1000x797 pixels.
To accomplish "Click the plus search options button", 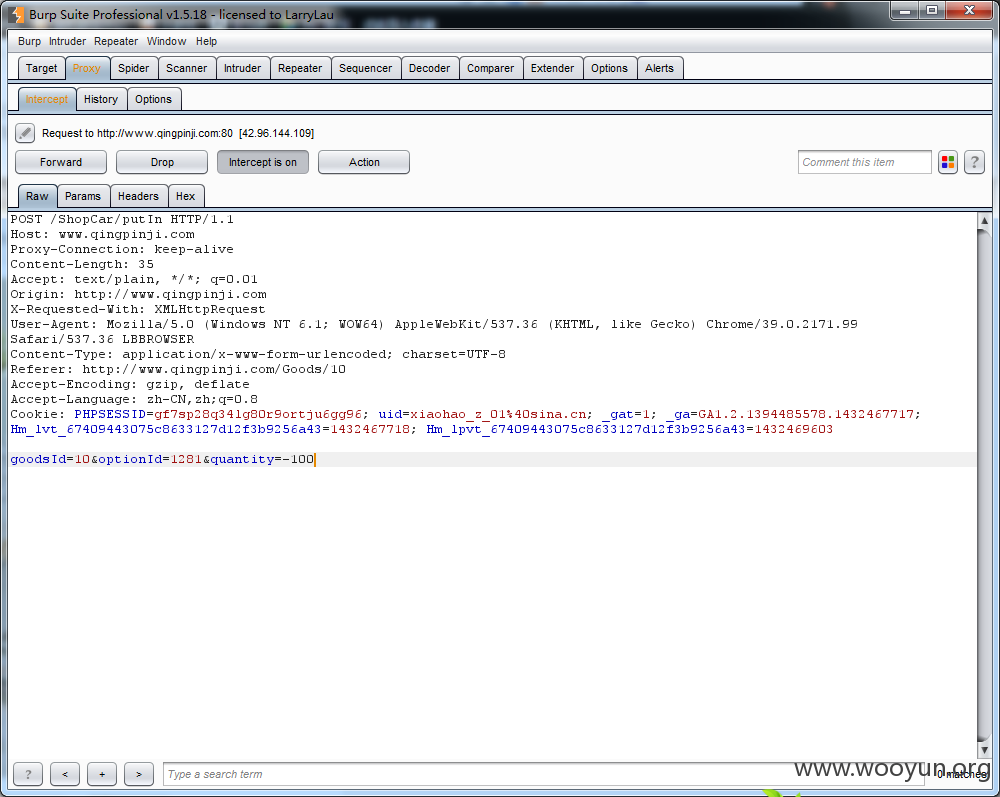I will click(x=102, y=774).
